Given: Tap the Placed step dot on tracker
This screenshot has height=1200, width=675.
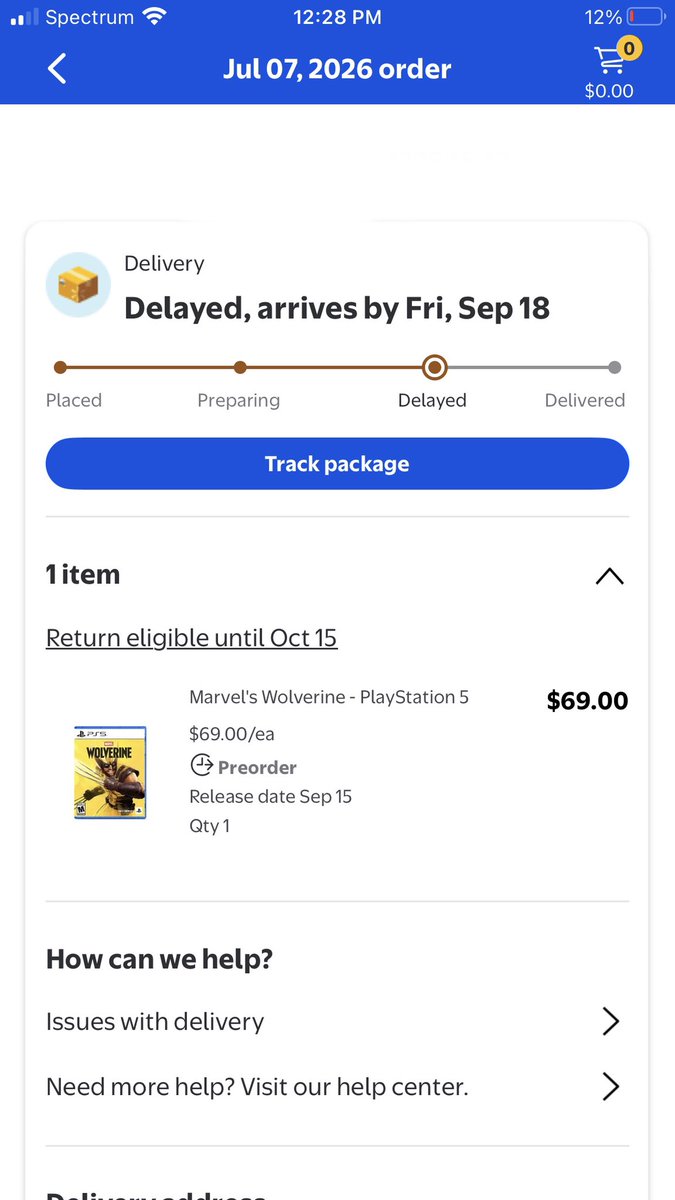Looking at the screenshot, I should tap(60, 367).
